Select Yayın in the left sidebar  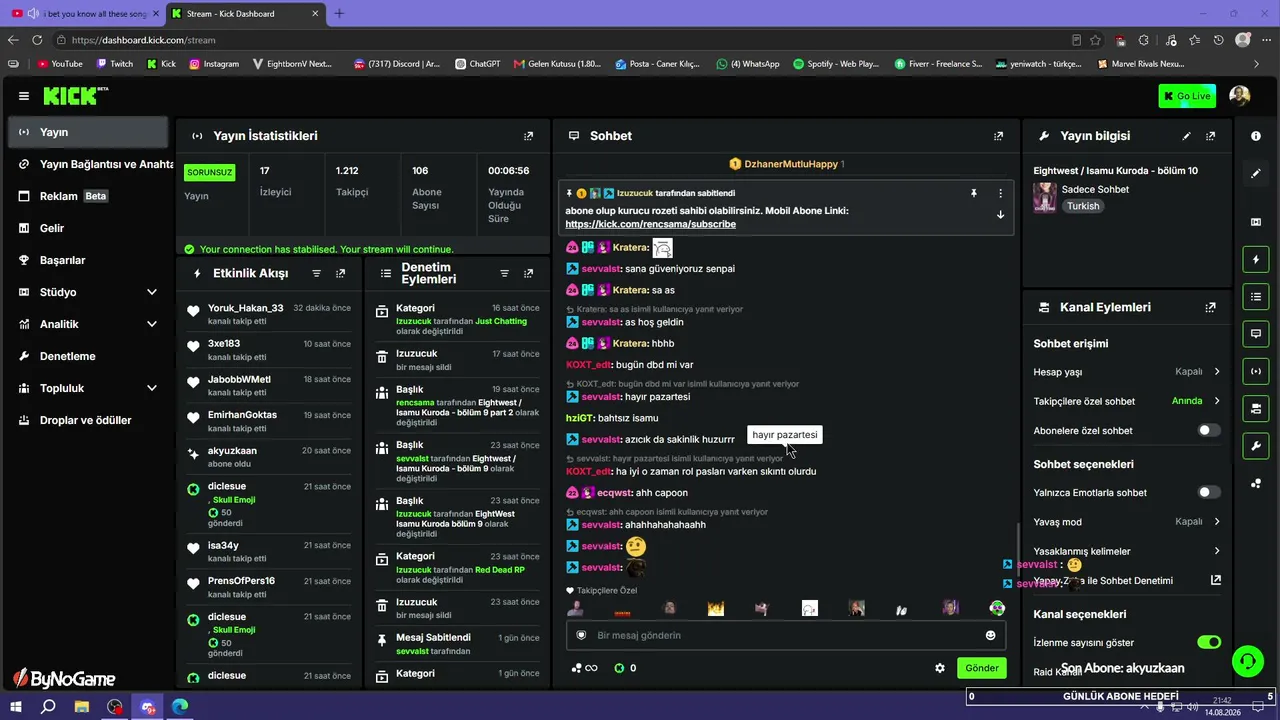(88, 132)
